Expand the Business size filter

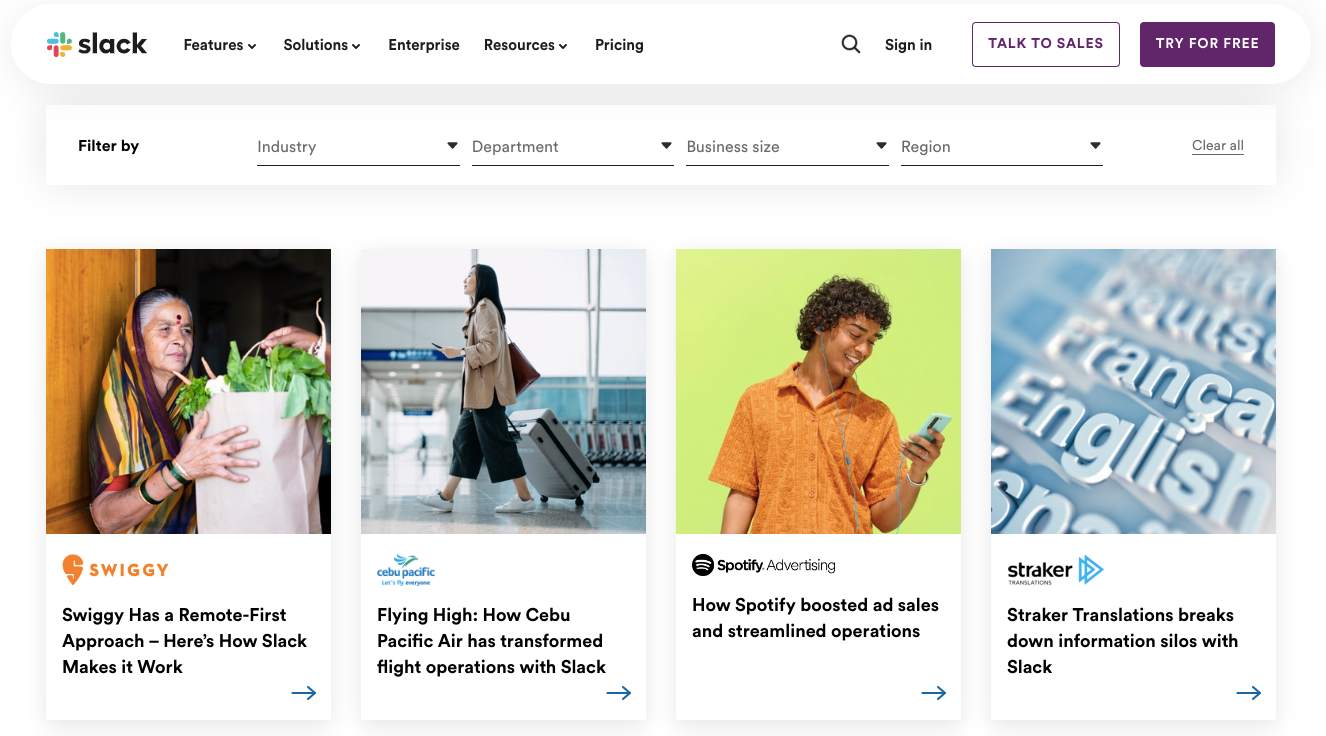(787, 146)
